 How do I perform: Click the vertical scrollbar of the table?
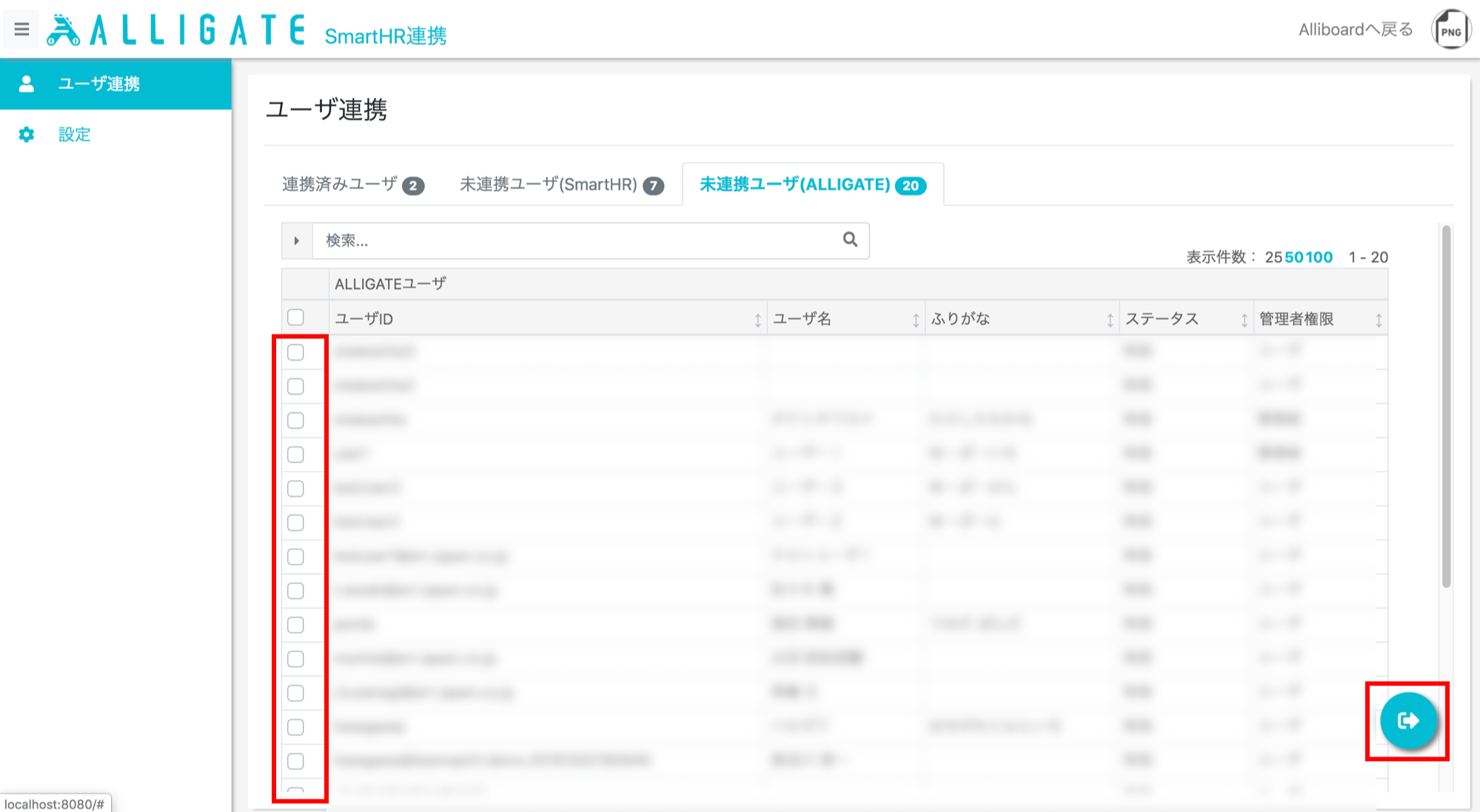click(1446, 406)
